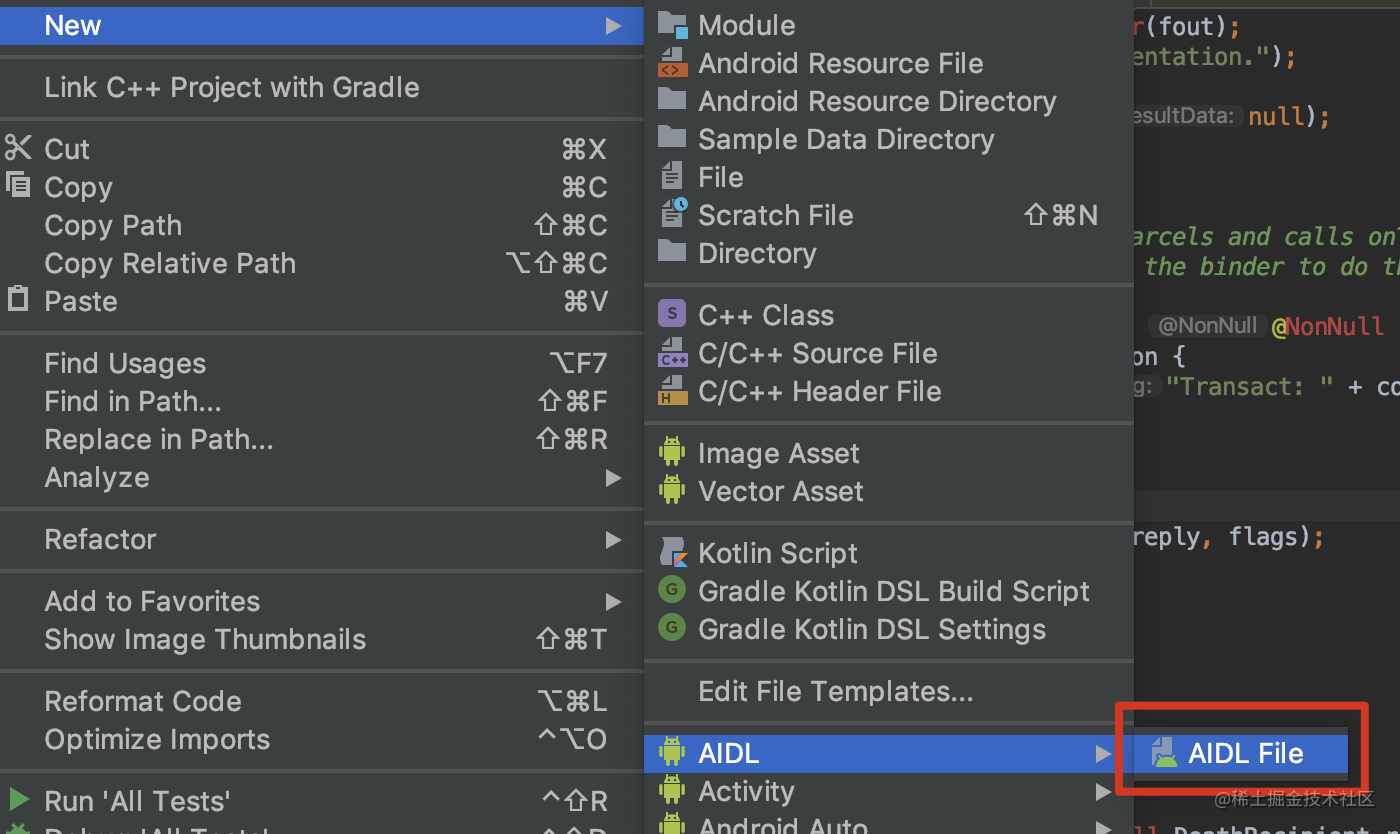This screenshot has height=834, width=1400.
Task: Click the Image Asset robot icon
Action: [x=671, y=452]
